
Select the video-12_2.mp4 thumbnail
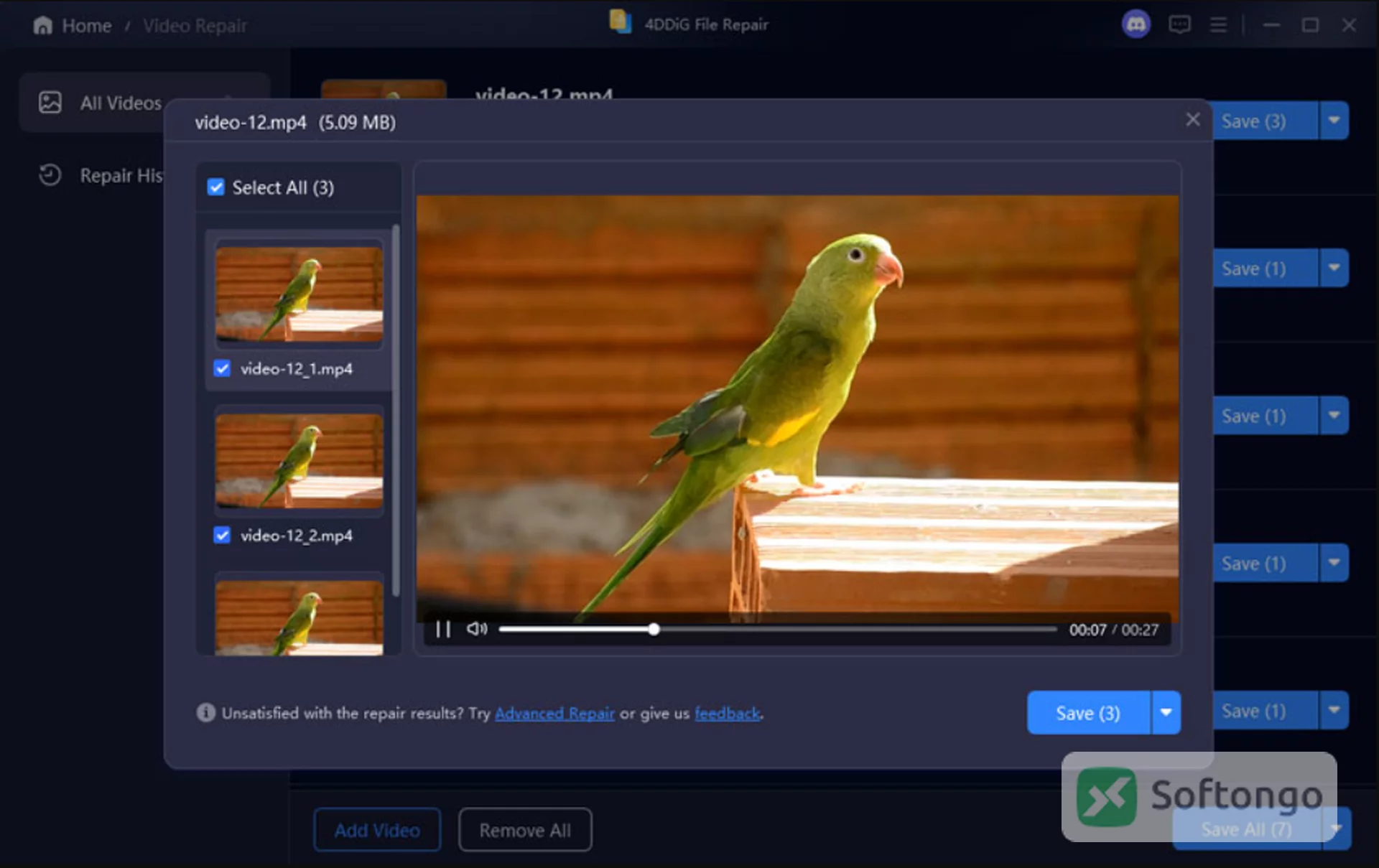[299, 461]
